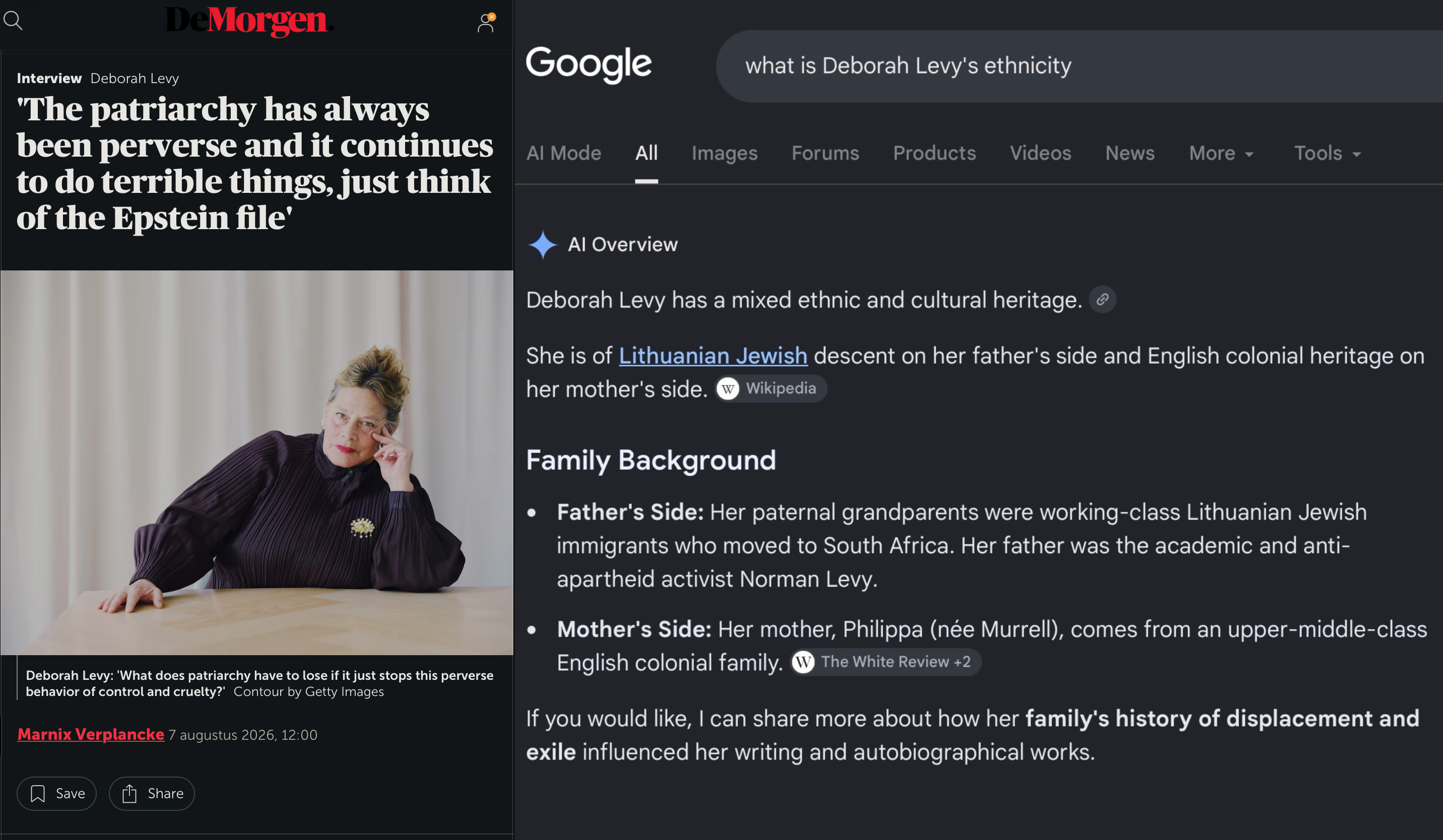This screenshot has width=1443, height=840.
Task: Click the Father's Side bullet label
Action: coord(630,512)
